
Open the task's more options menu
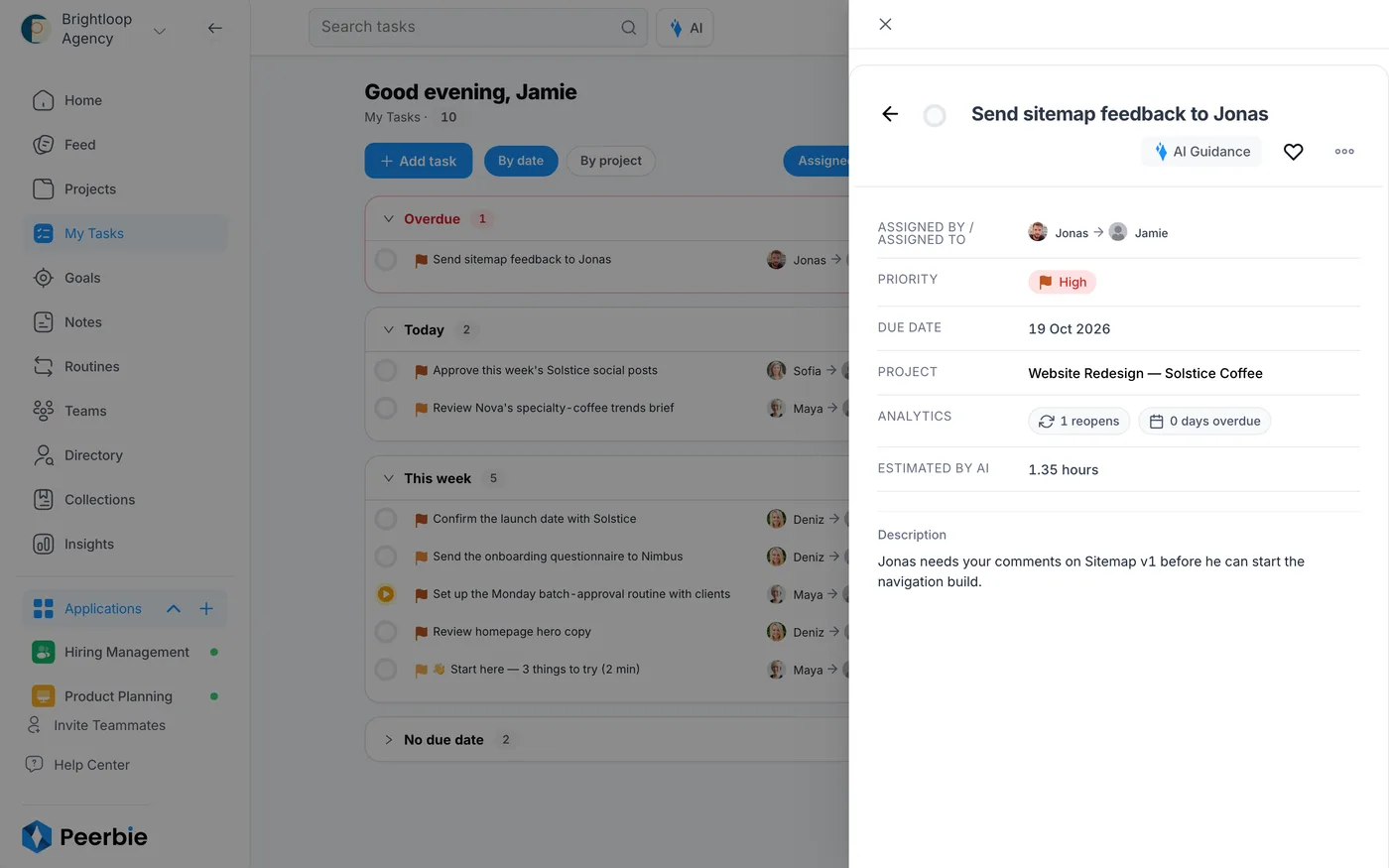[1344, 152]
